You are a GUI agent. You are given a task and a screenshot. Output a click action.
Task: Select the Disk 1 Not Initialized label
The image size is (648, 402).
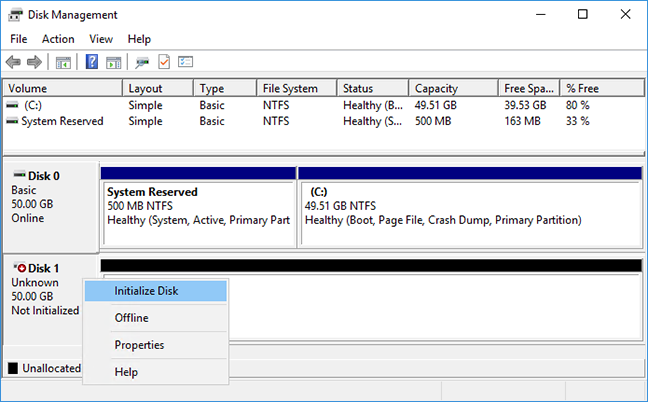[x=45, y=311]
